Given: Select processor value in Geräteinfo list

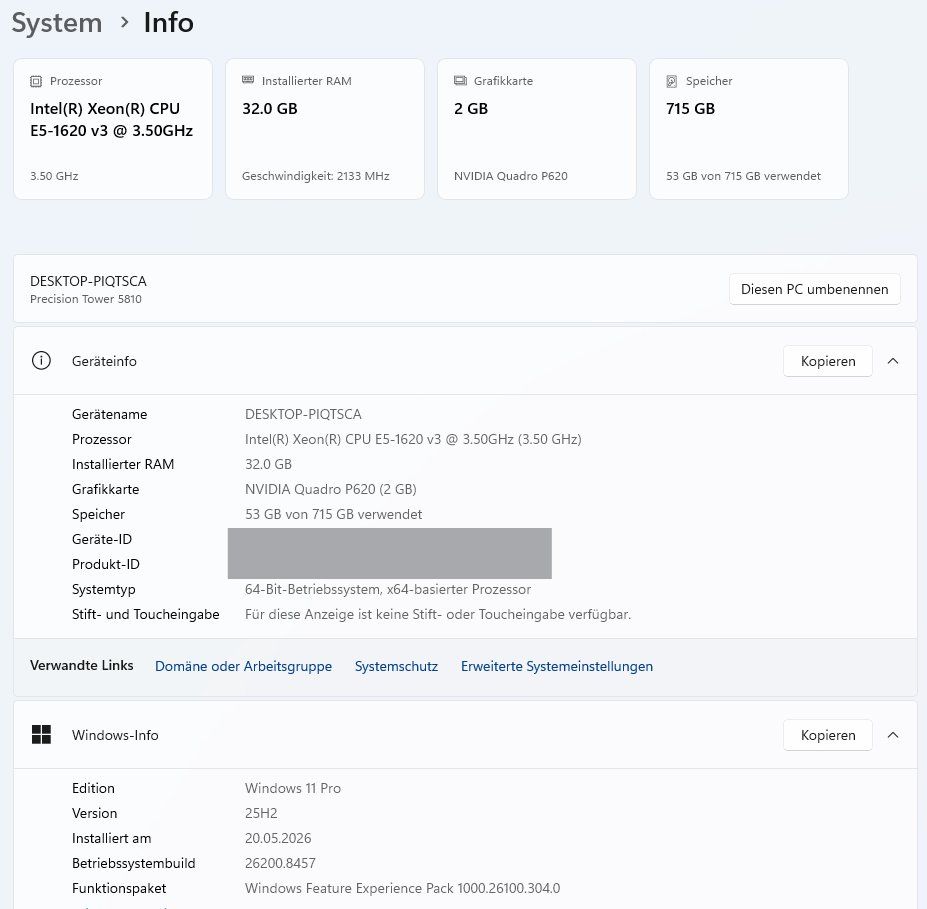Looking at the screenshot, I should [x=413, y=439].
